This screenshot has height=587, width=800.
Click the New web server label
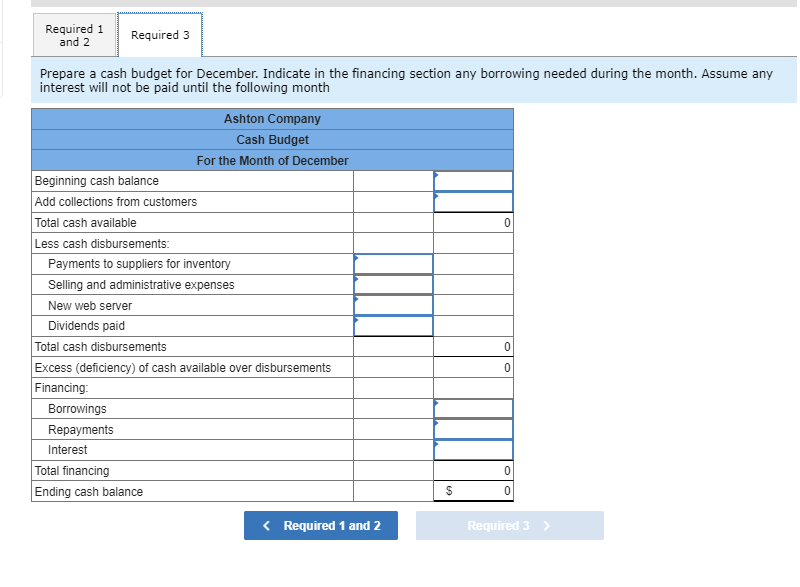90,305
